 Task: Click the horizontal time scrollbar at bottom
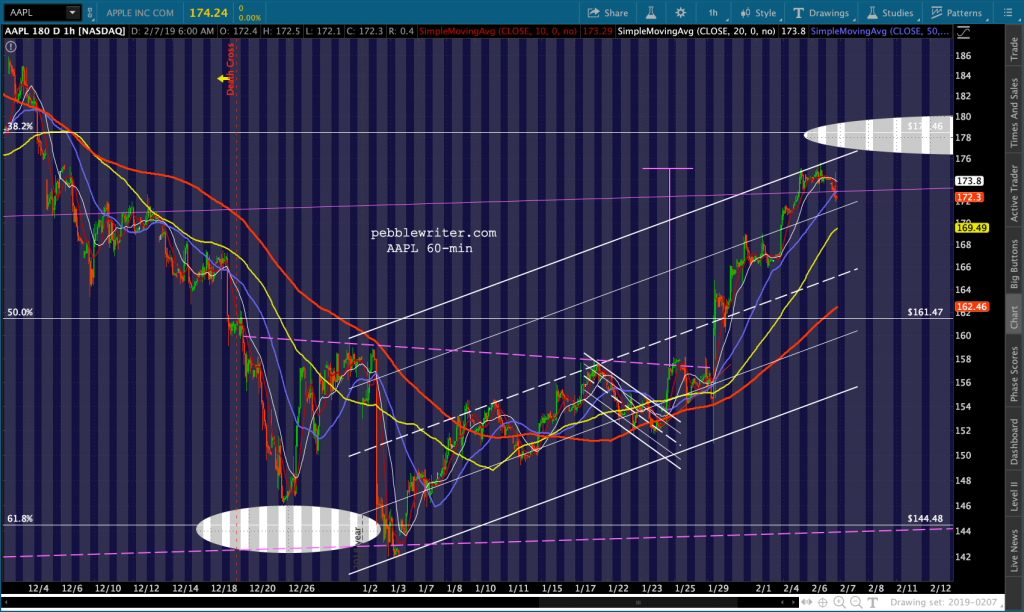pyautogui.click(x=639, y=602)
